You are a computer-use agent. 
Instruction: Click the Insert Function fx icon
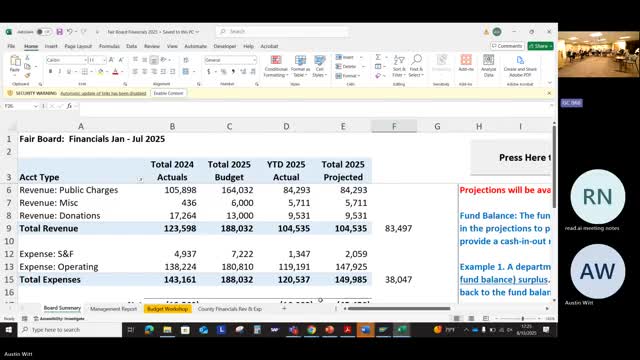(69, 106)
